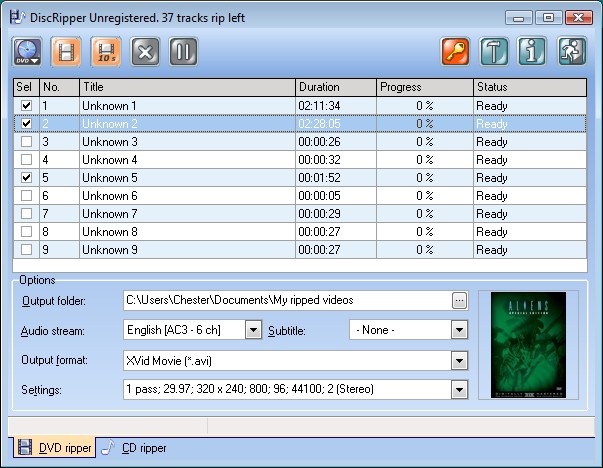Open the Subtitle dropdown list

pyautogui.click(x=459, y=330)
